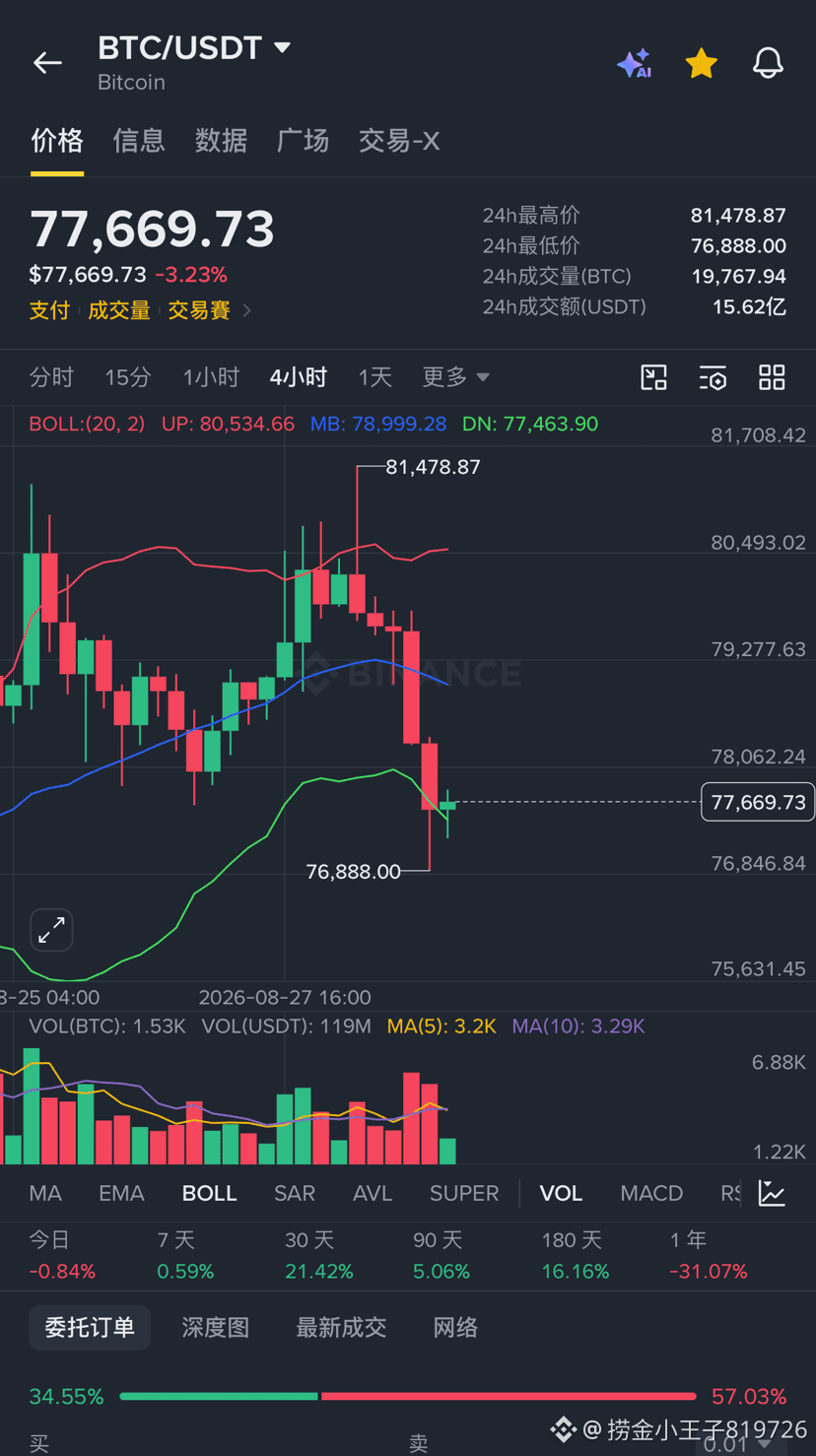Tap the MA(10): 3.29K volume legend

[578, 1026]
